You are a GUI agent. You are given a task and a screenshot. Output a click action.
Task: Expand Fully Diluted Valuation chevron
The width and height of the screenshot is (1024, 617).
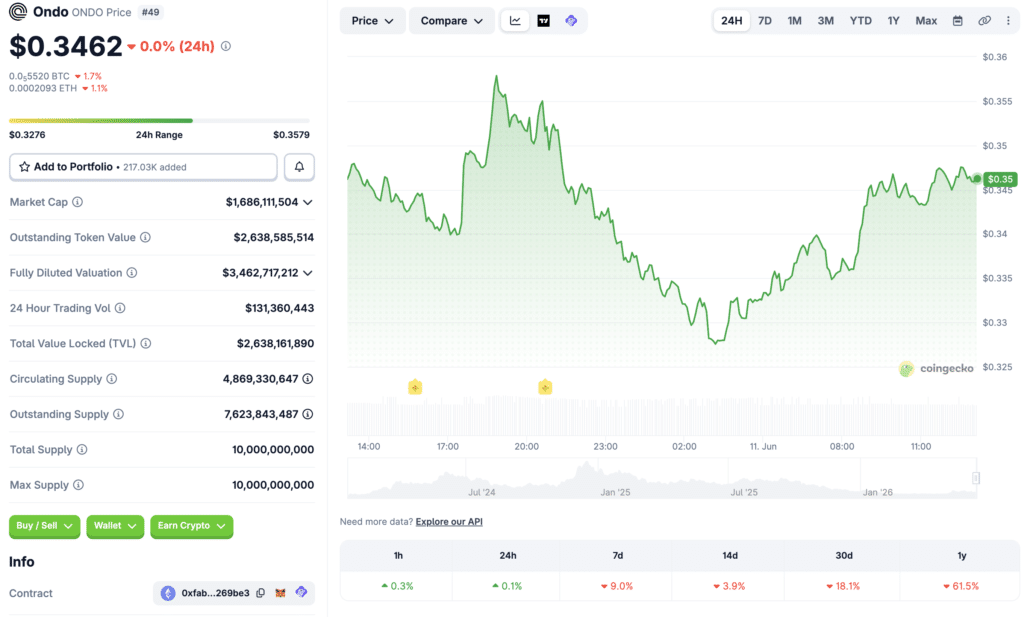(x=308, y=273)
